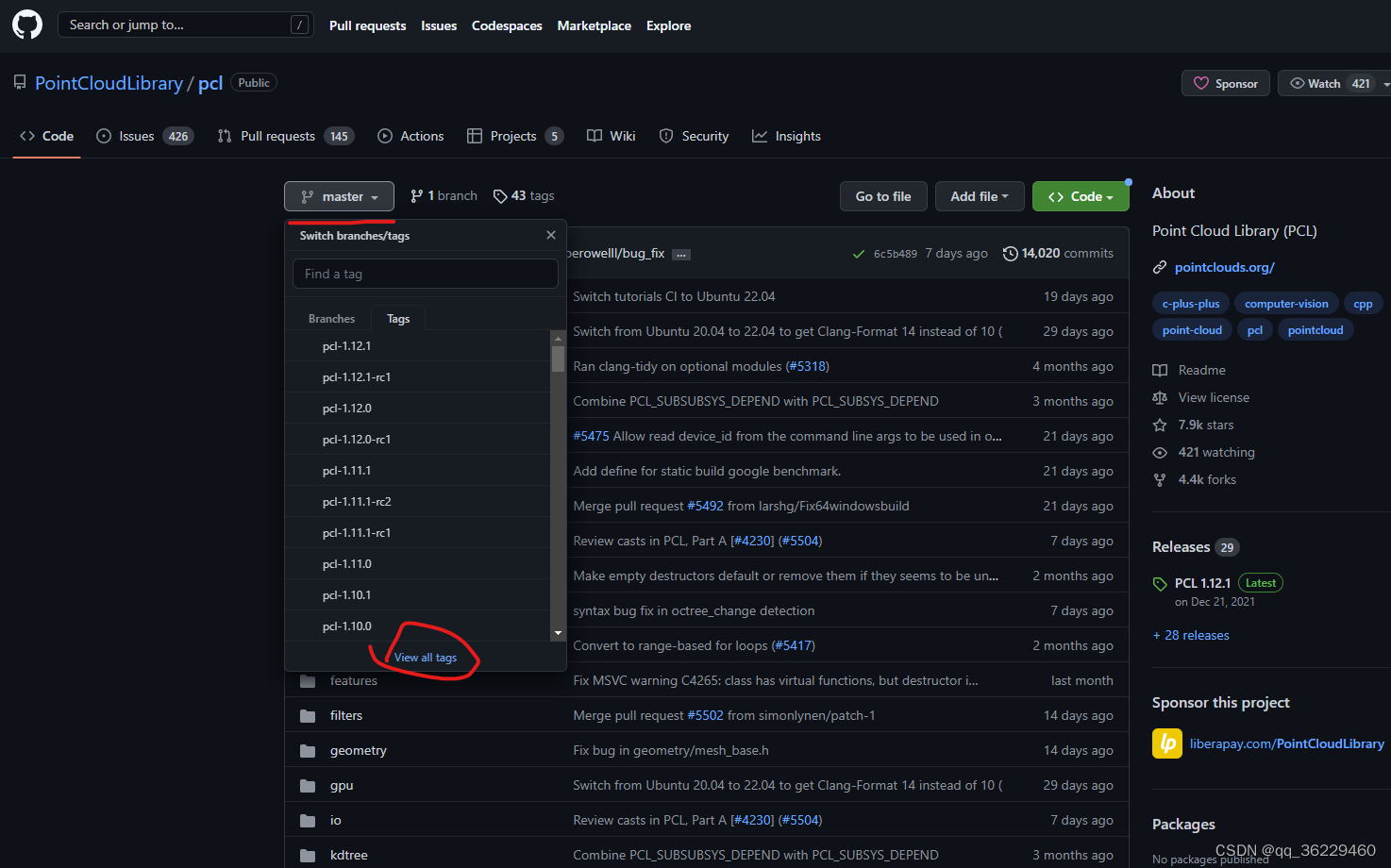Open the Add file dropdown
Viewport: 1391px width, 868px height.
[x=979, y=196]
